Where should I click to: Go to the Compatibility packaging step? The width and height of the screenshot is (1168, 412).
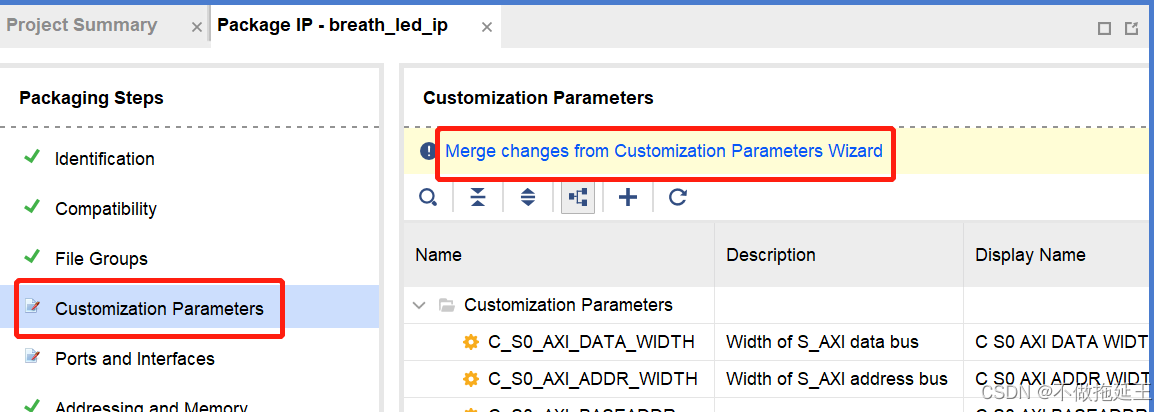106,209
